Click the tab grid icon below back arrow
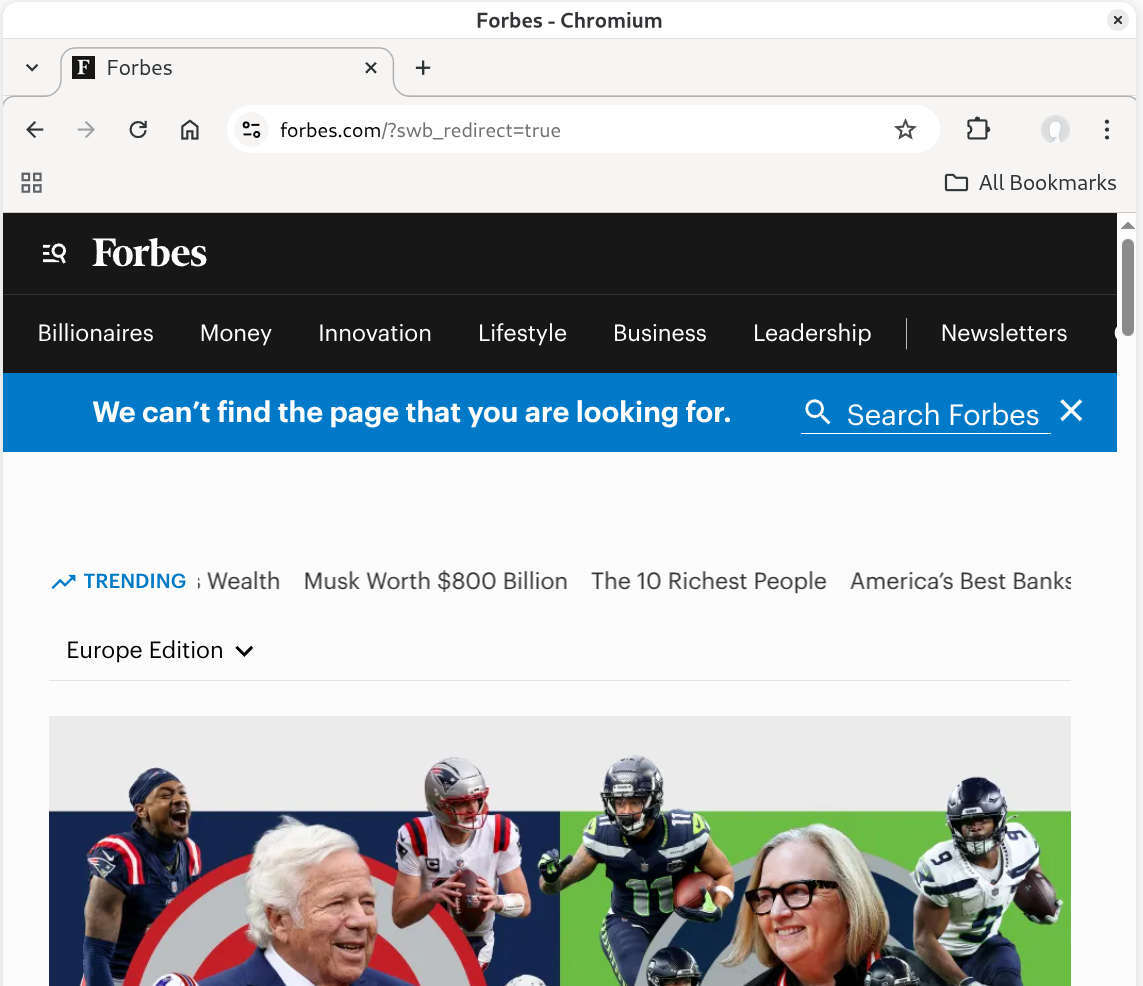This screenshot has height=986, width=1143. 31,183
